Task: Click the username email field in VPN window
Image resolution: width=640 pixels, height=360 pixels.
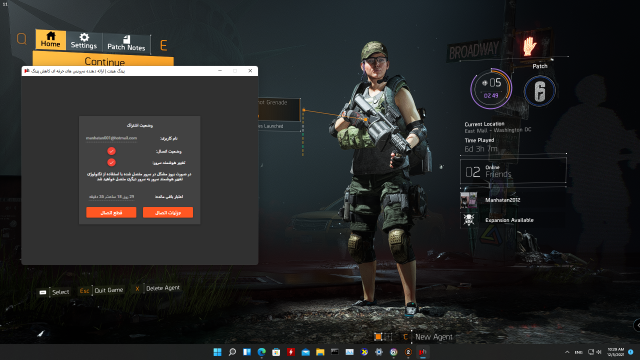Action: (111, 138)
